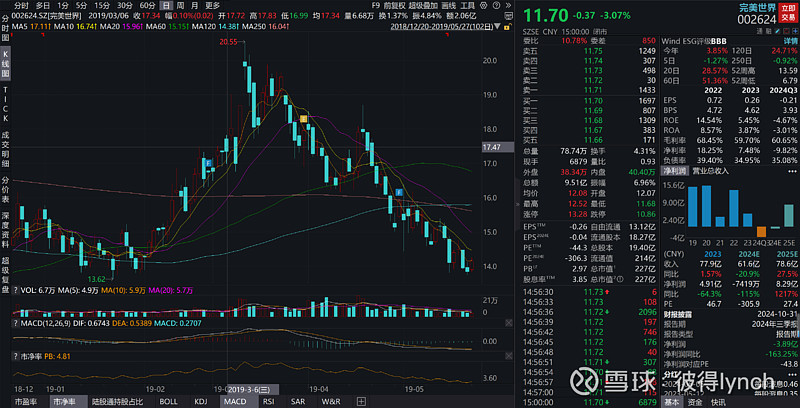Image resolution: width=800 pixels, height=408 pixels.
Task: Select the 5分 interval
Action: [82, 6]
